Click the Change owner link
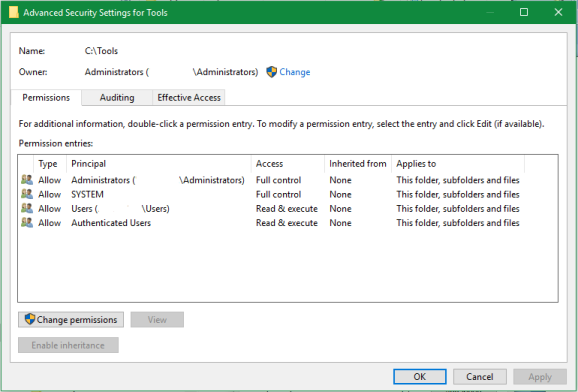 coord(295,72)
